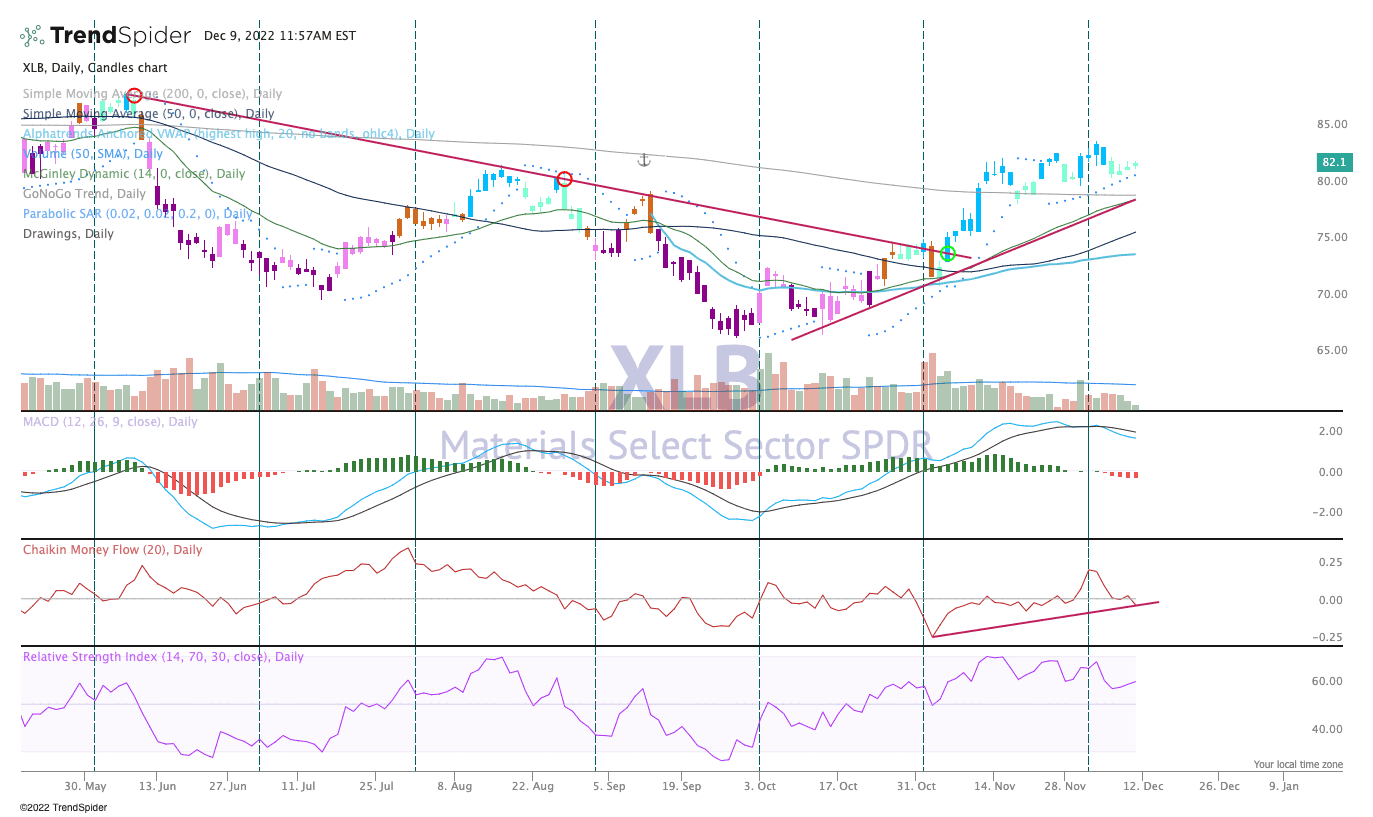Viewport: 1373px width, 817px height.
Task: Click the 85.00 price axis label
Action: (1331, 125)
